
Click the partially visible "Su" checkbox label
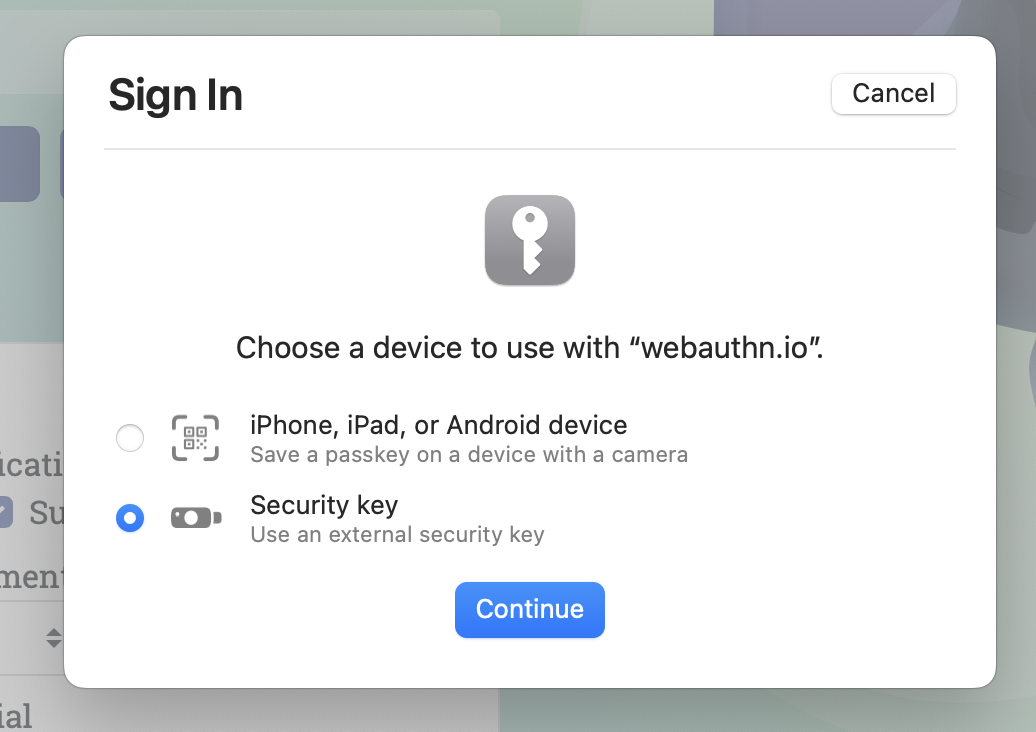45,513
